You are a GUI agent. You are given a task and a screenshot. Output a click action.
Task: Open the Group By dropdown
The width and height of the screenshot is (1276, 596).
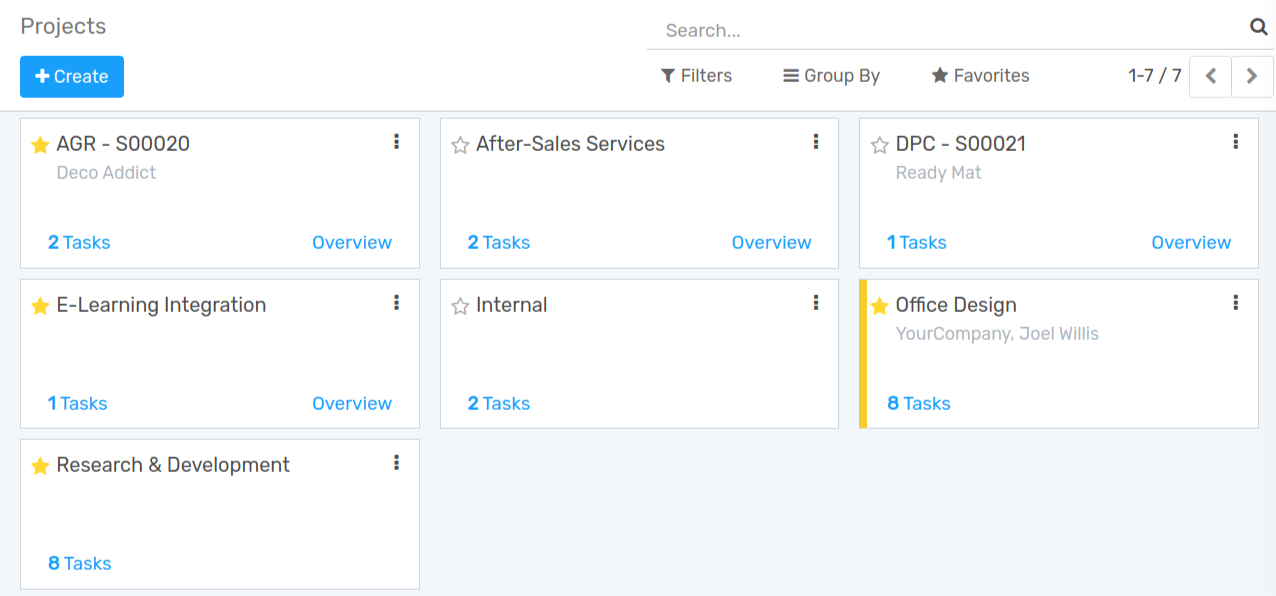click(831, 76)
